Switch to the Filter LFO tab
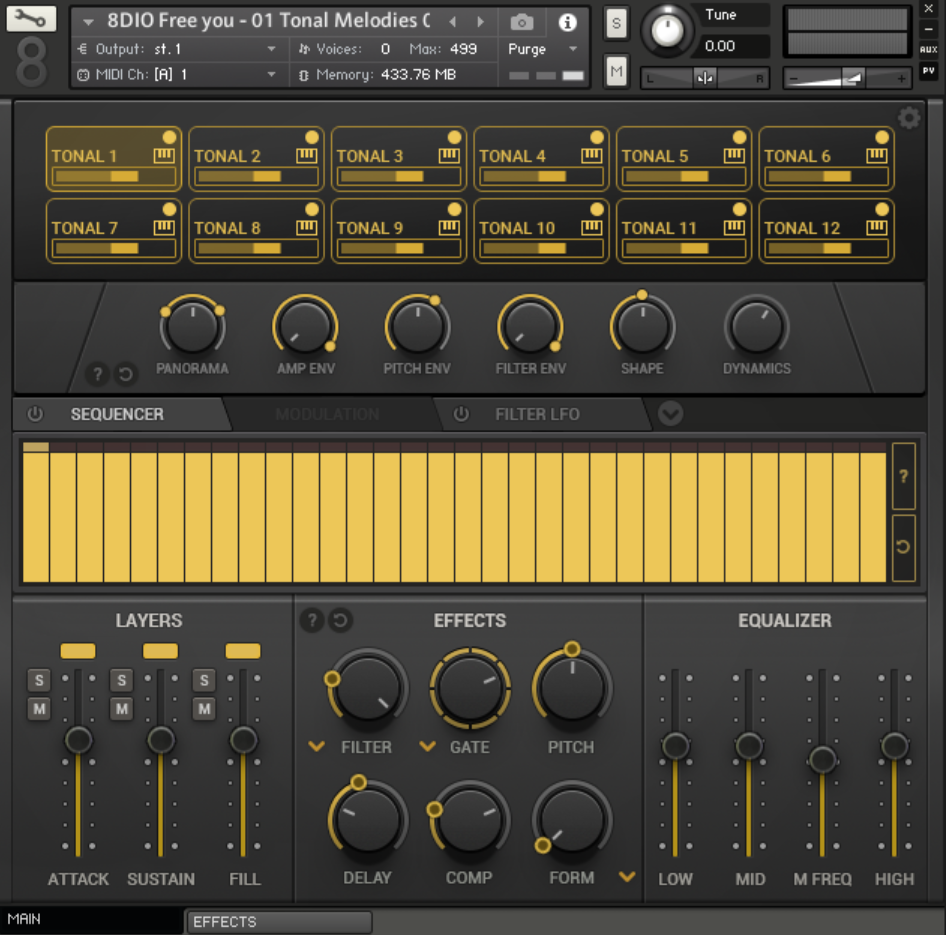946x935 pixels. coord(538,414)
